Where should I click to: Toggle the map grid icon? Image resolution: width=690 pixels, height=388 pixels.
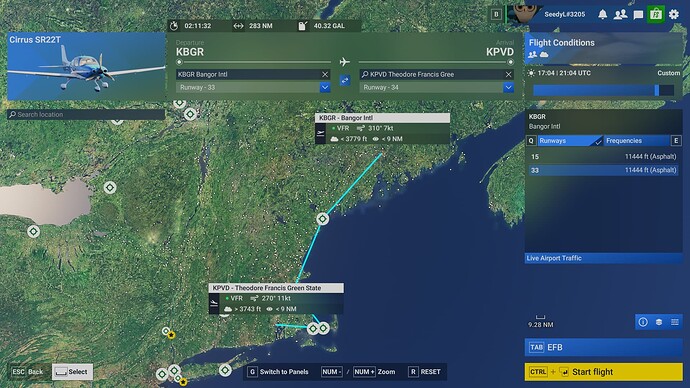(x=675, y=322)
